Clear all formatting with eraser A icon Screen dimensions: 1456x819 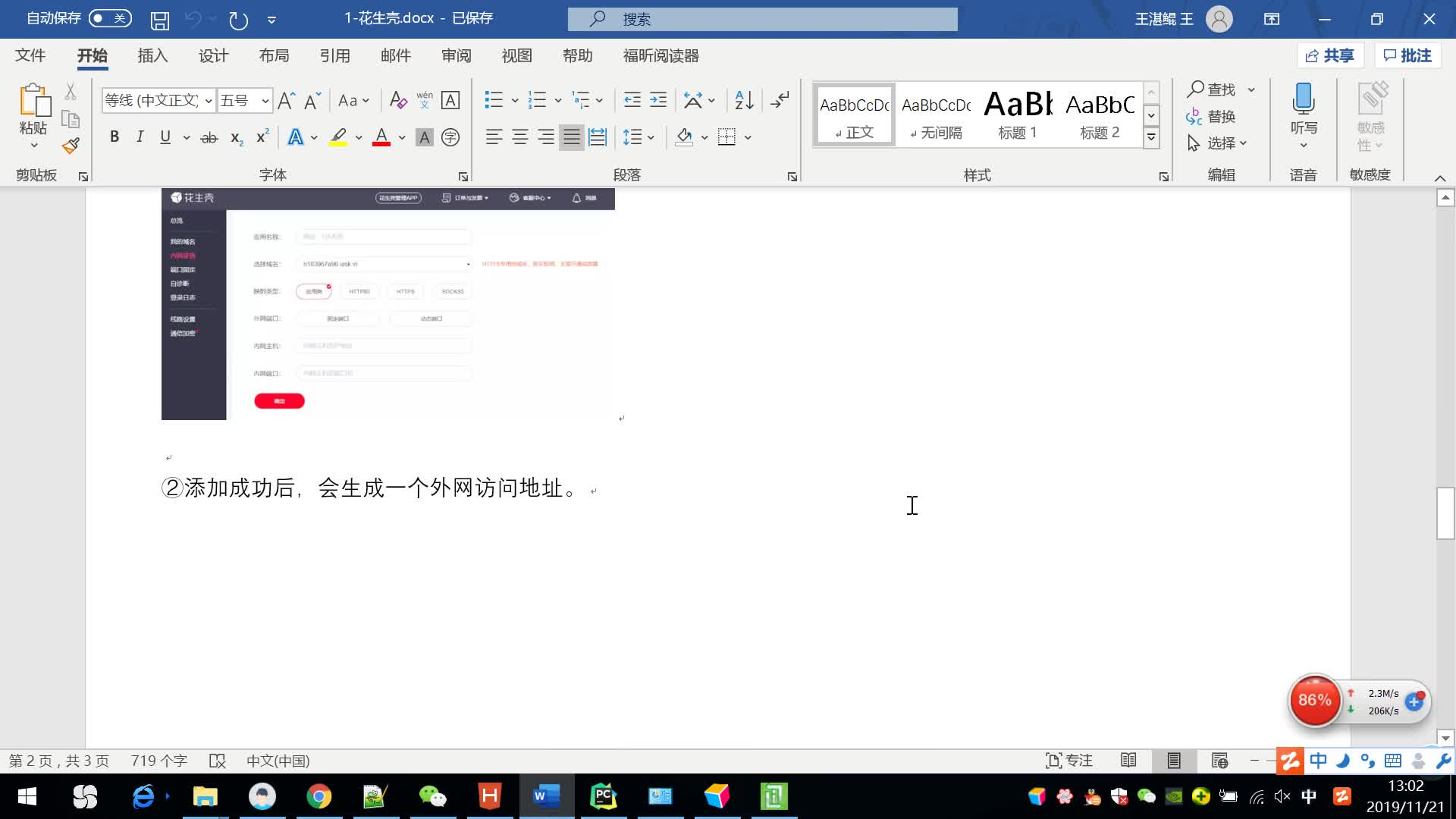tap(397, 100)
